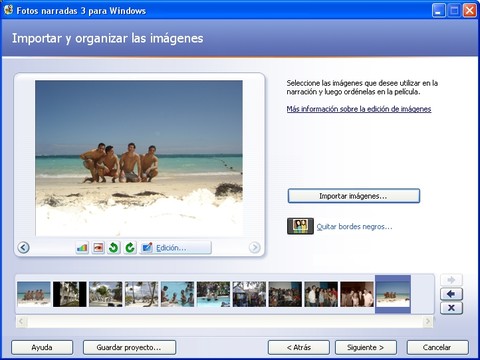480x360 pixels.
Task: Delete selected picture with X button
Action: coord(451,308)
